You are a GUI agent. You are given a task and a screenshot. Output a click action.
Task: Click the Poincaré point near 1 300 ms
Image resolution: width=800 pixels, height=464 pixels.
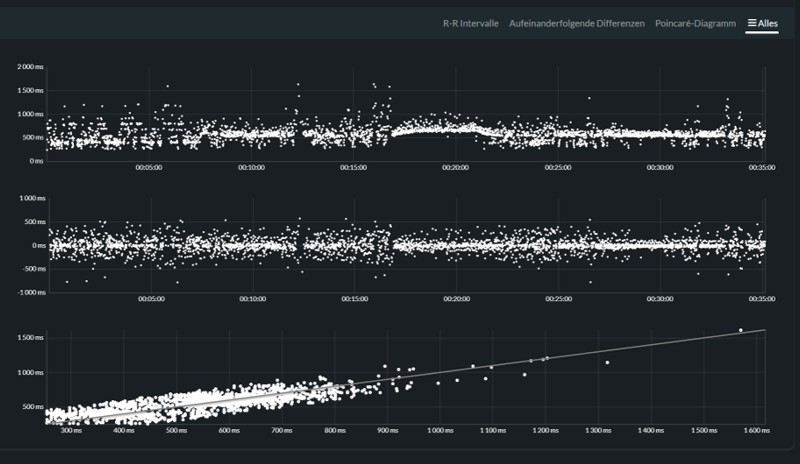point(607,363)
